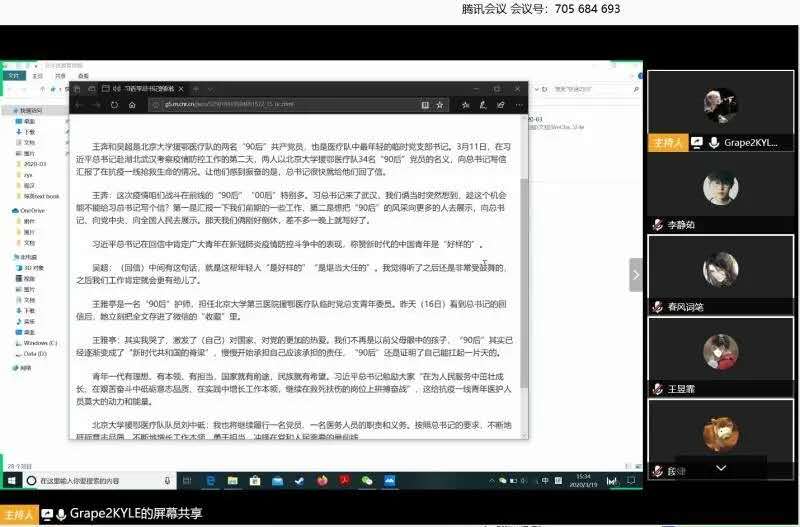The width and height of the screenshot is (800, 527).
Task: Open WeChat from the taskbar
Action: (x=366, y=481)
